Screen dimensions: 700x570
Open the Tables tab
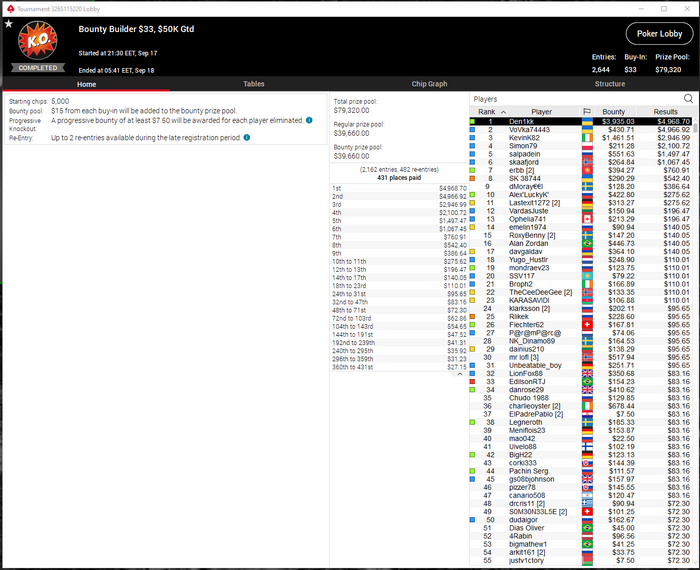(254, 84)
